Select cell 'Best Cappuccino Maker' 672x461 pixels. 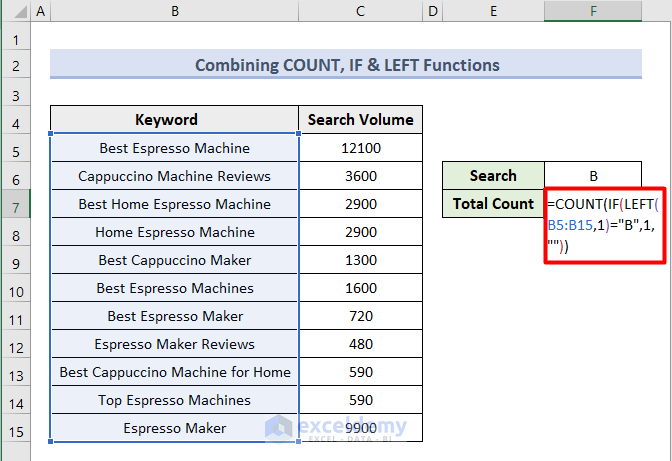pos(174,260)
